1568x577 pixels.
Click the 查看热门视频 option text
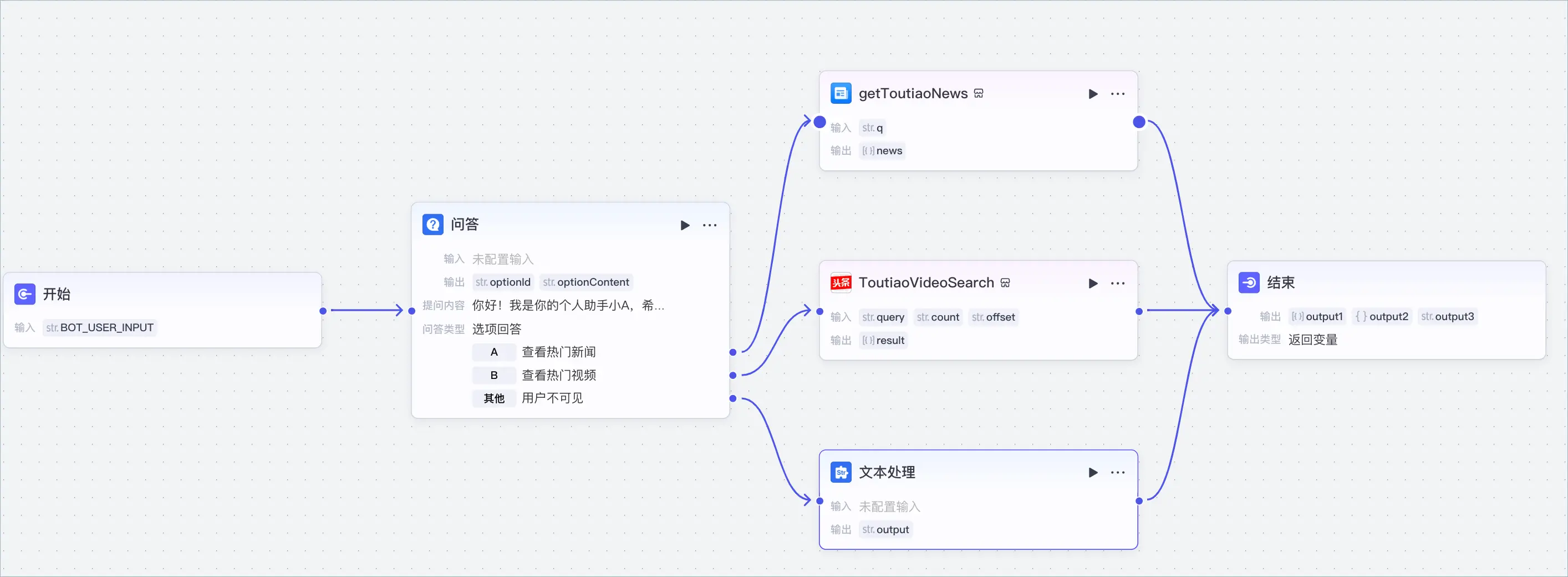[559, 375]
